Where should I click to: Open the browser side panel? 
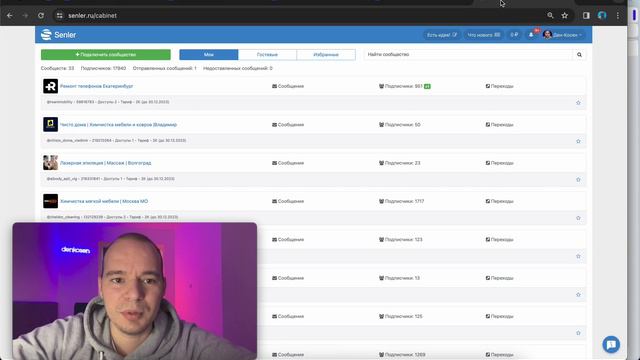(586, 16)
